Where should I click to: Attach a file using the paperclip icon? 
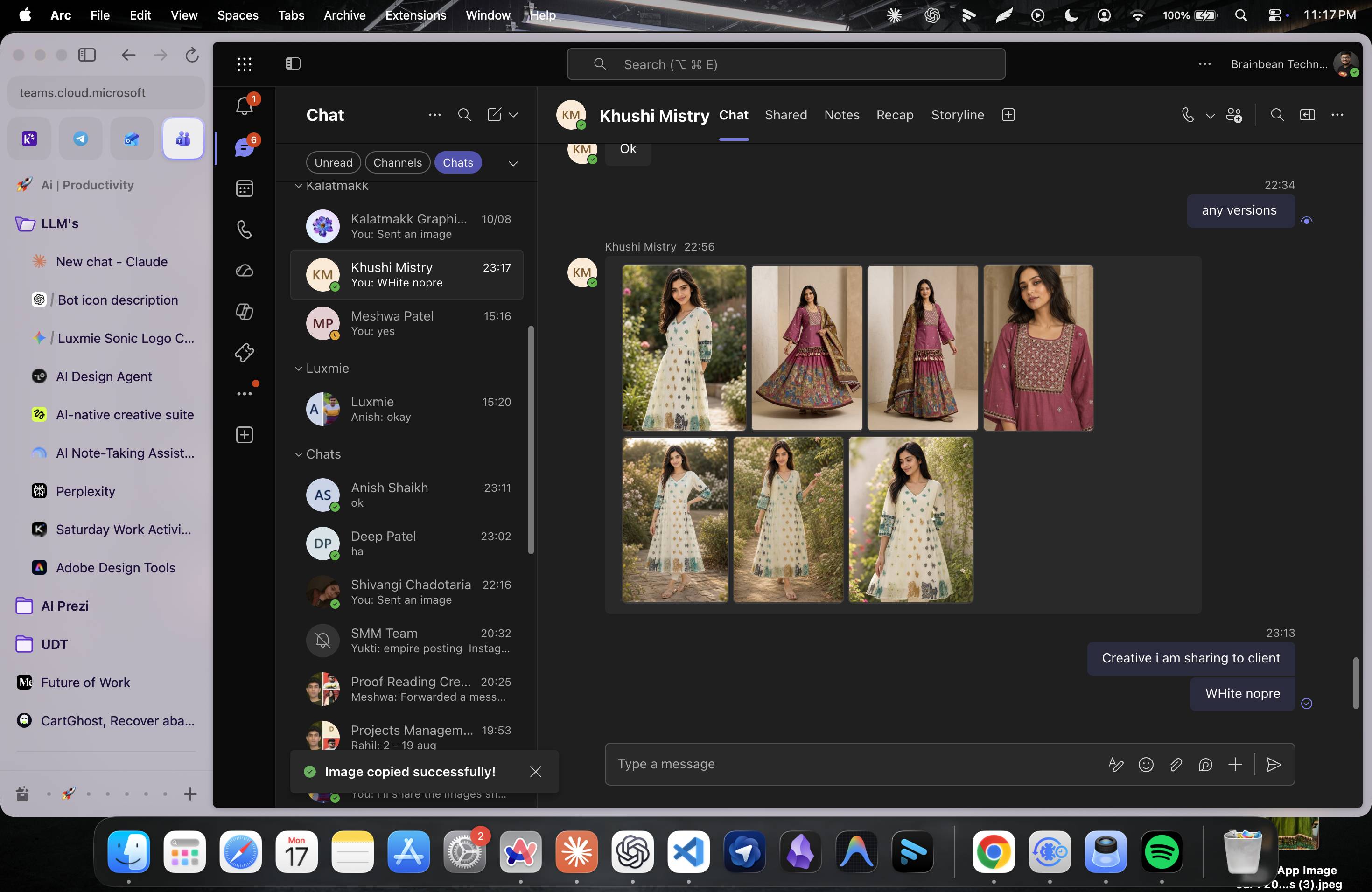tap(1176, 764)
